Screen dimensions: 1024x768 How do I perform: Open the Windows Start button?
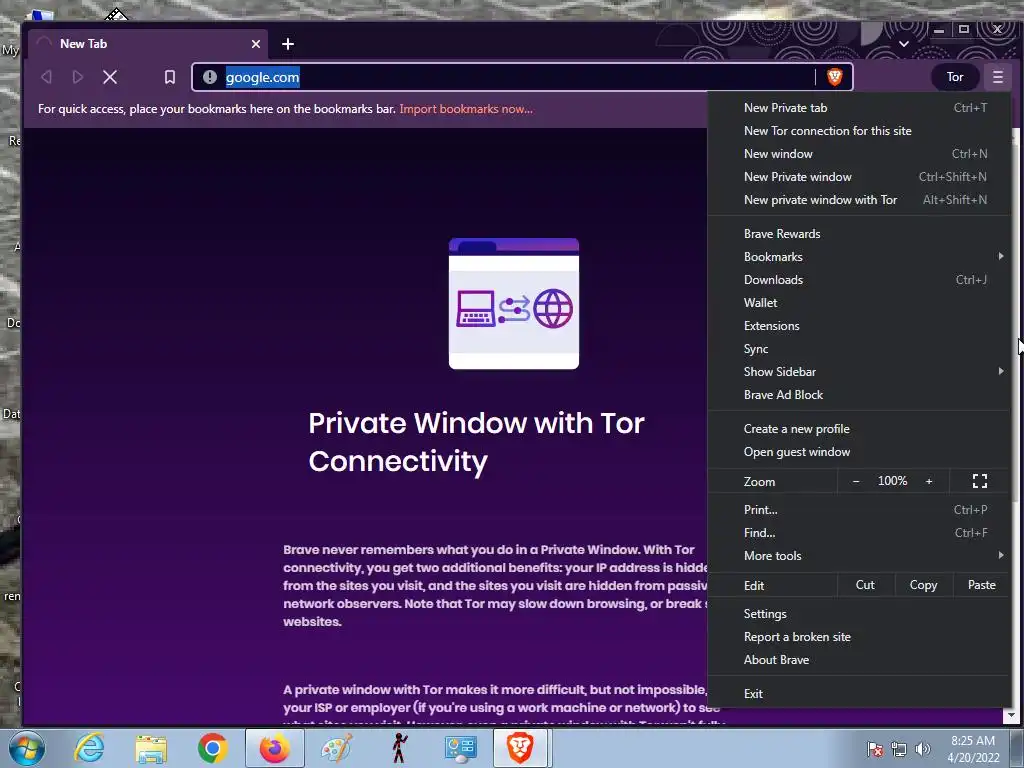click(27, 748)
